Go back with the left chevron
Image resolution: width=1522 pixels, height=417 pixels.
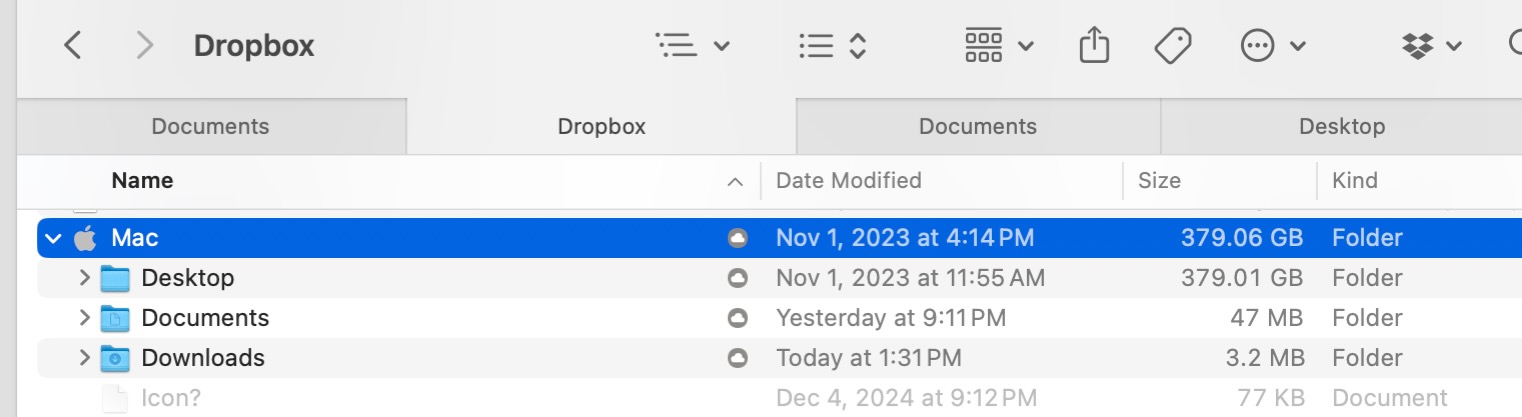pos(72,45)
